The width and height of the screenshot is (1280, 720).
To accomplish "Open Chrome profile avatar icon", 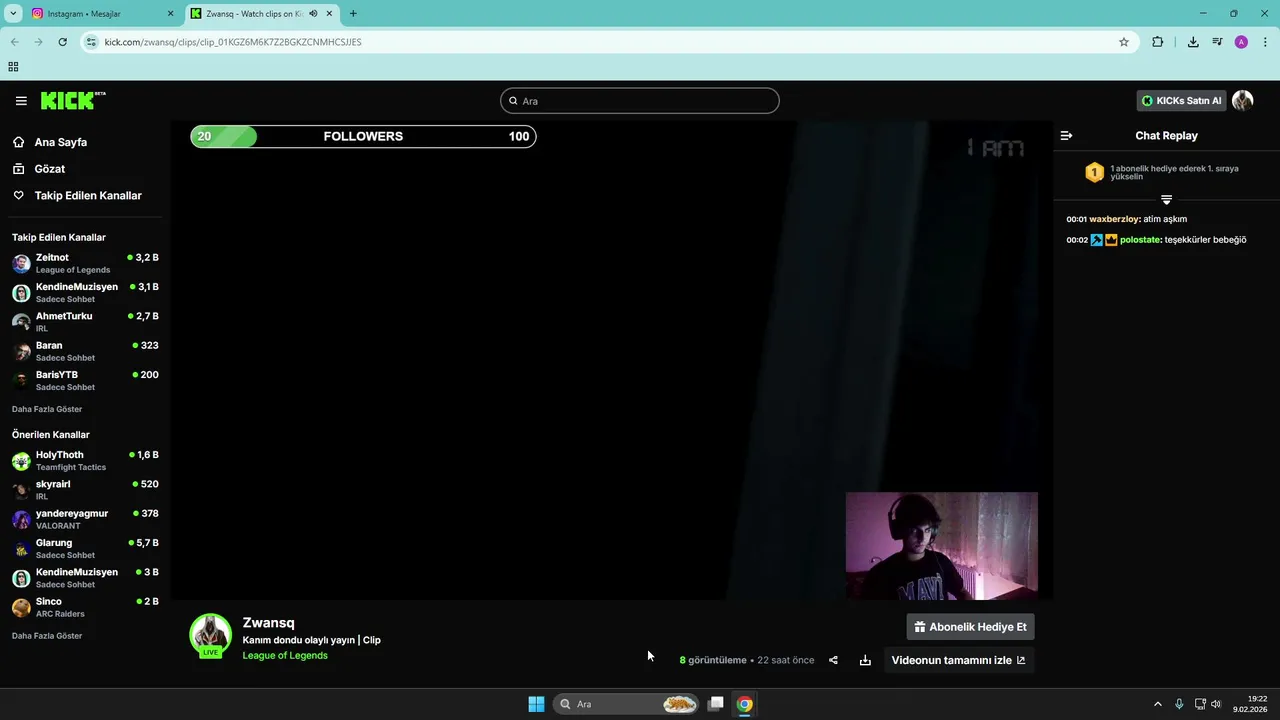I will tap(1241, 42).
